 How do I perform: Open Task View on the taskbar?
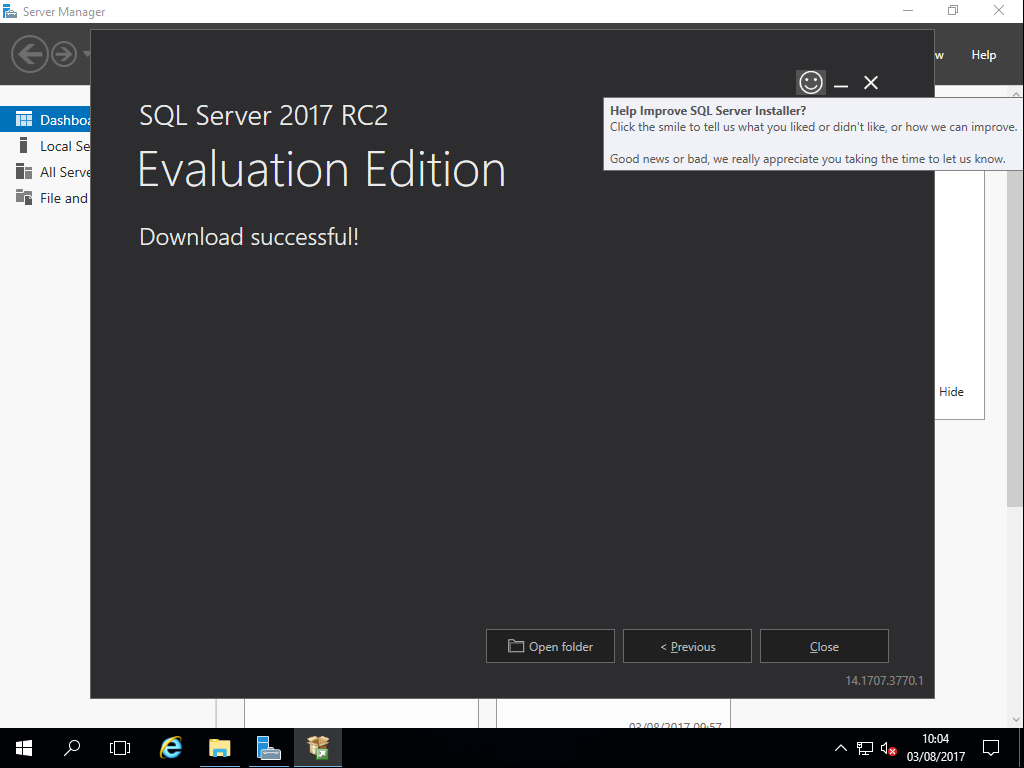point(120,747)
